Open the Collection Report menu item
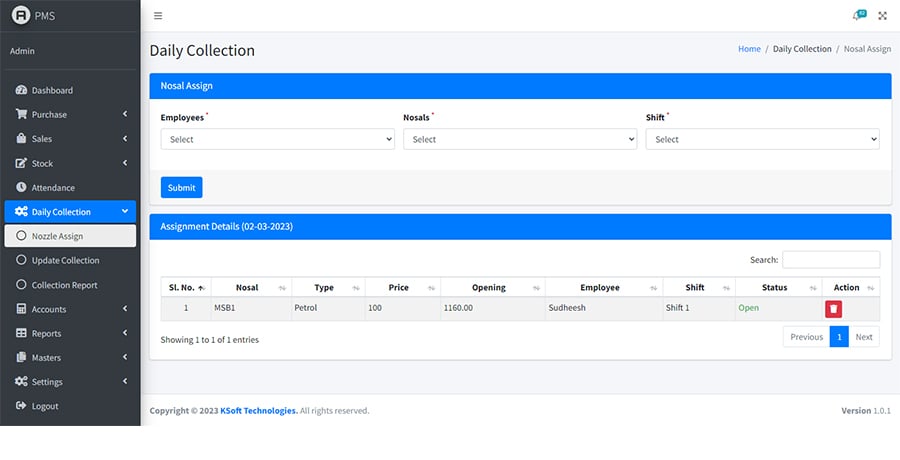The height and width of the screenshot is (460, 900). [x=64, y=285]
